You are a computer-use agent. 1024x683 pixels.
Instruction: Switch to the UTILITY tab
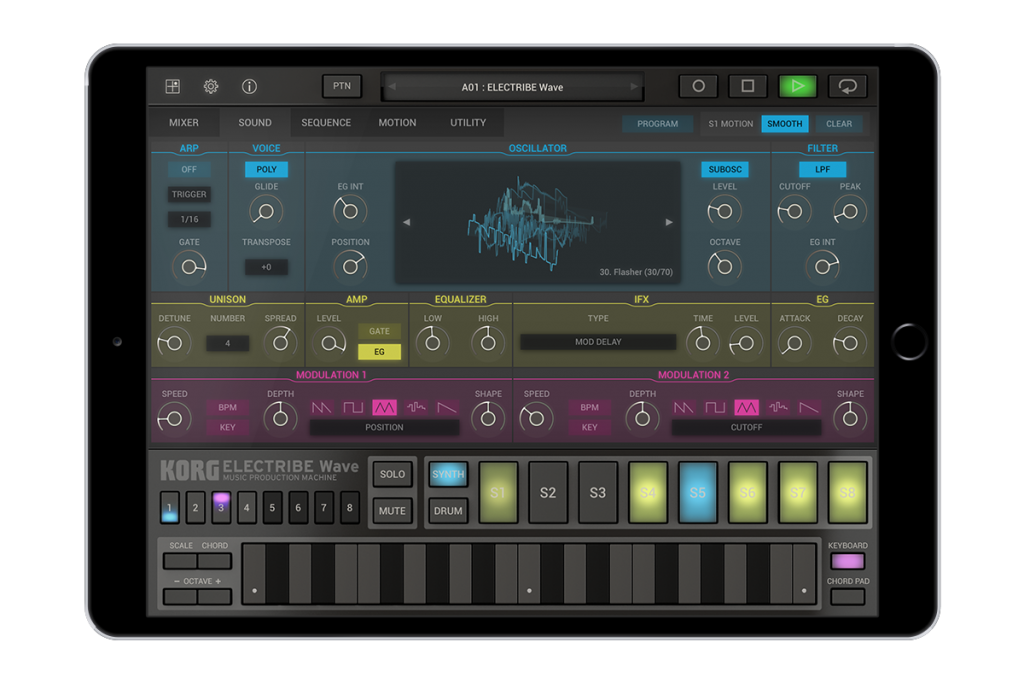(x=468, y=123)
